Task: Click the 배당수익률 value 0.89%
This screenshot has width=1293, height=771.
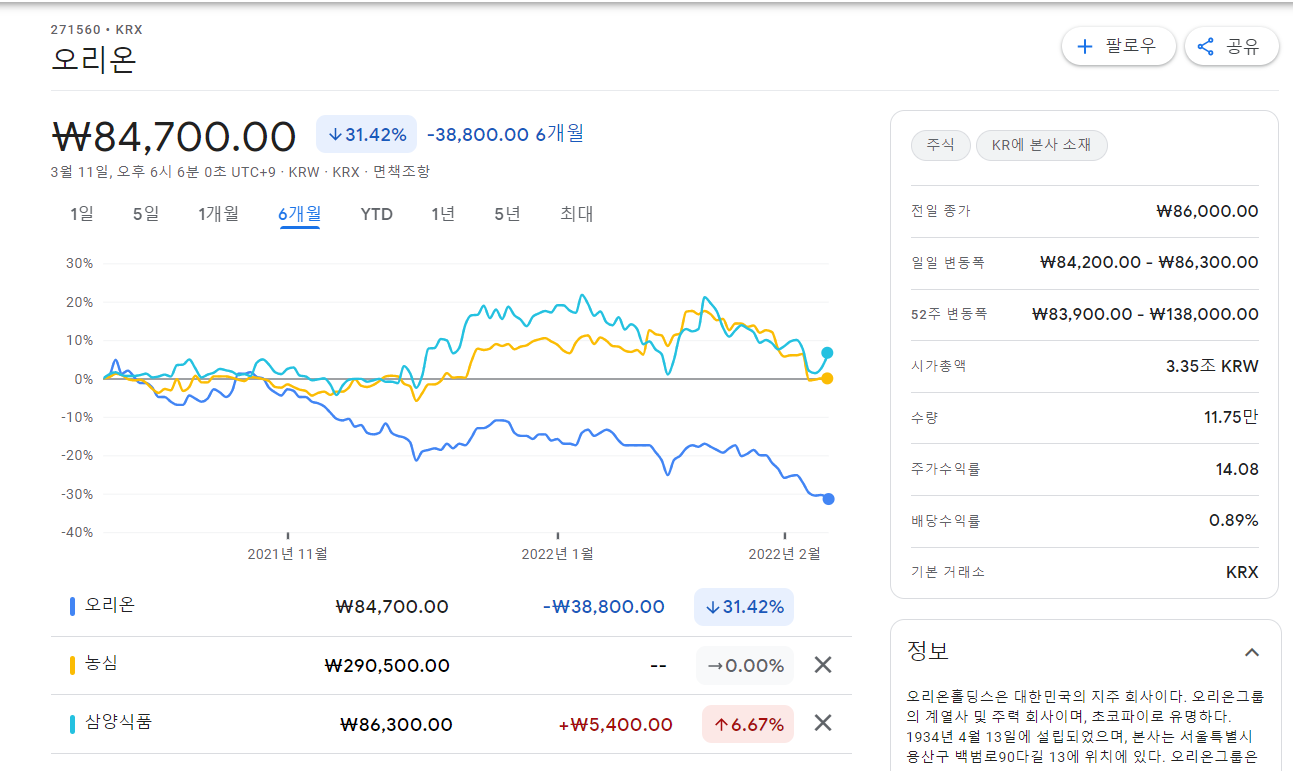Action: pos(1233,520)
